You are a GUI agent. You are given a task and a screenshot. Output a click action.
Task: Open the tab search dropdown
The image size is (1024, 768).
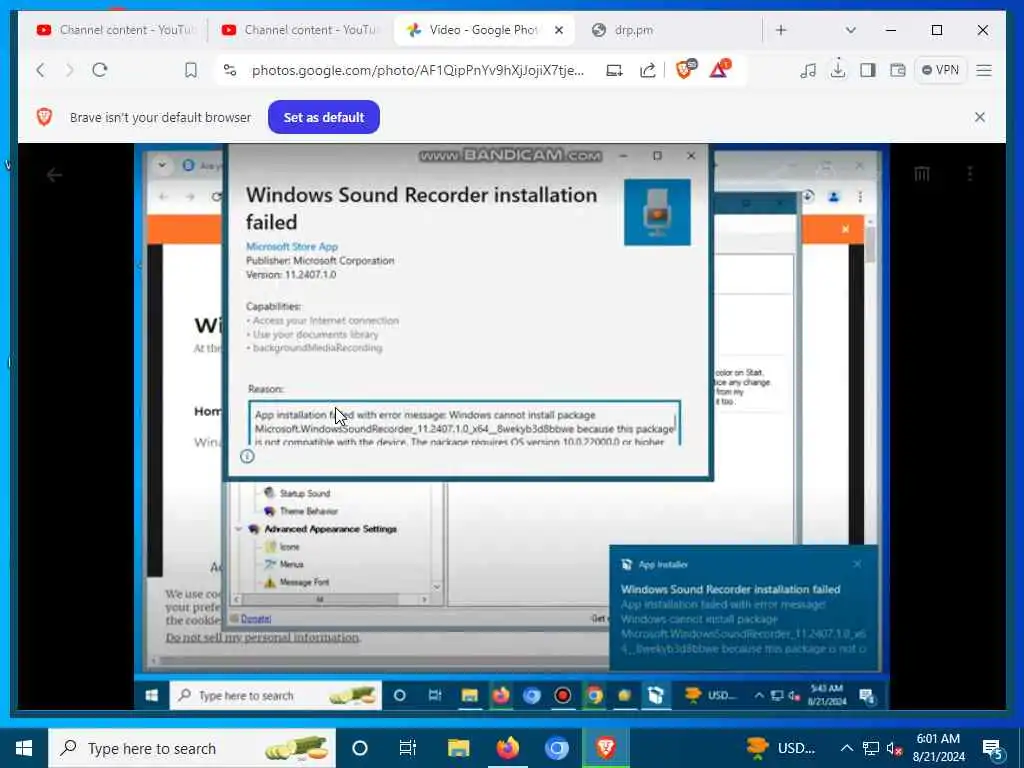[x=850, y=30]
